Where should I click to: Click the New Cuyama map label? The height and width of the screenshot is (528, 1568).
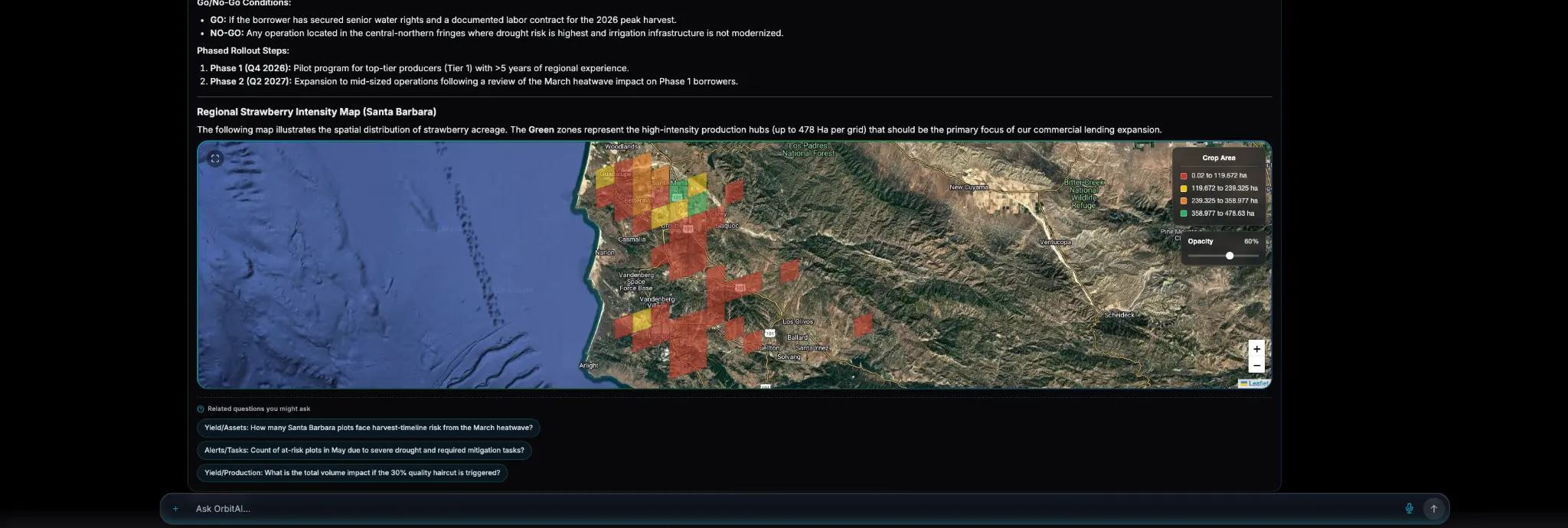969,187
